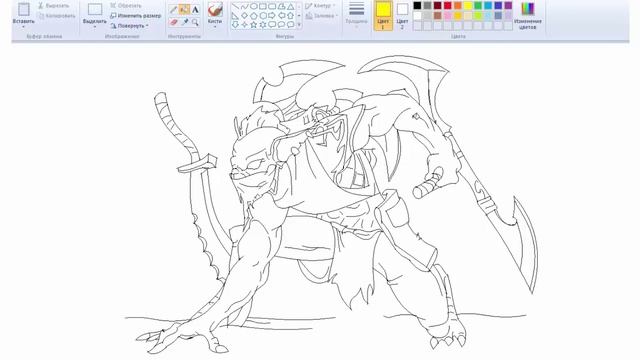Viewport: 640px width, 360px height.
Task: Select the Eraser tool
Action: pos(173,22)
